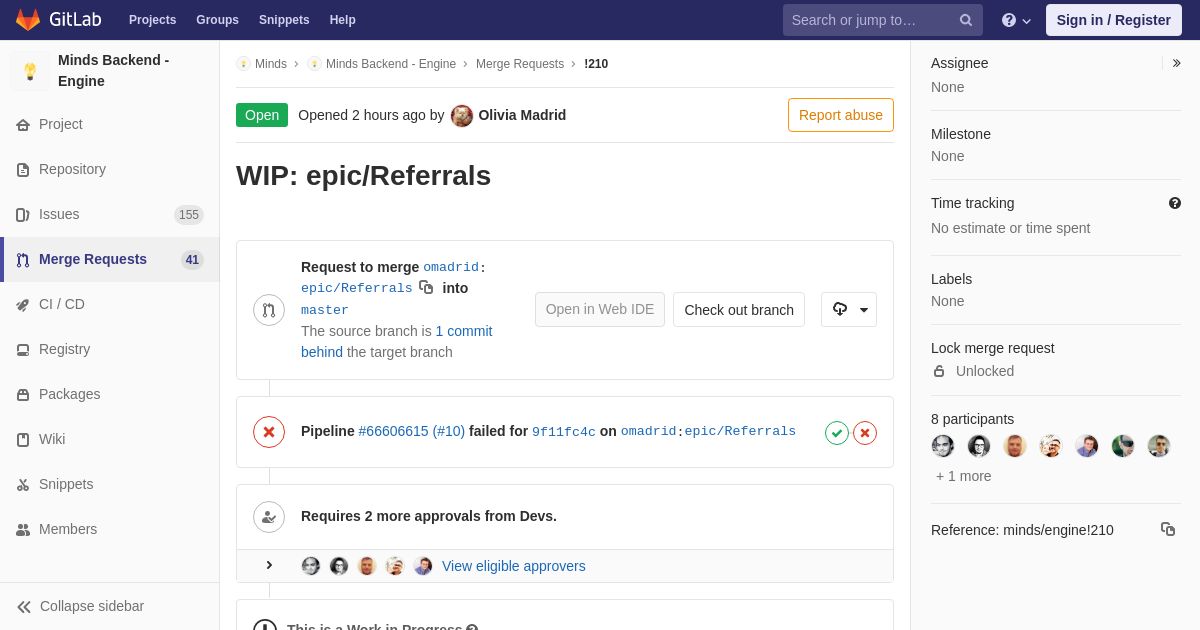Click the GitLab fox logo
1200x630 pixels.
click(x=28, y=20)
